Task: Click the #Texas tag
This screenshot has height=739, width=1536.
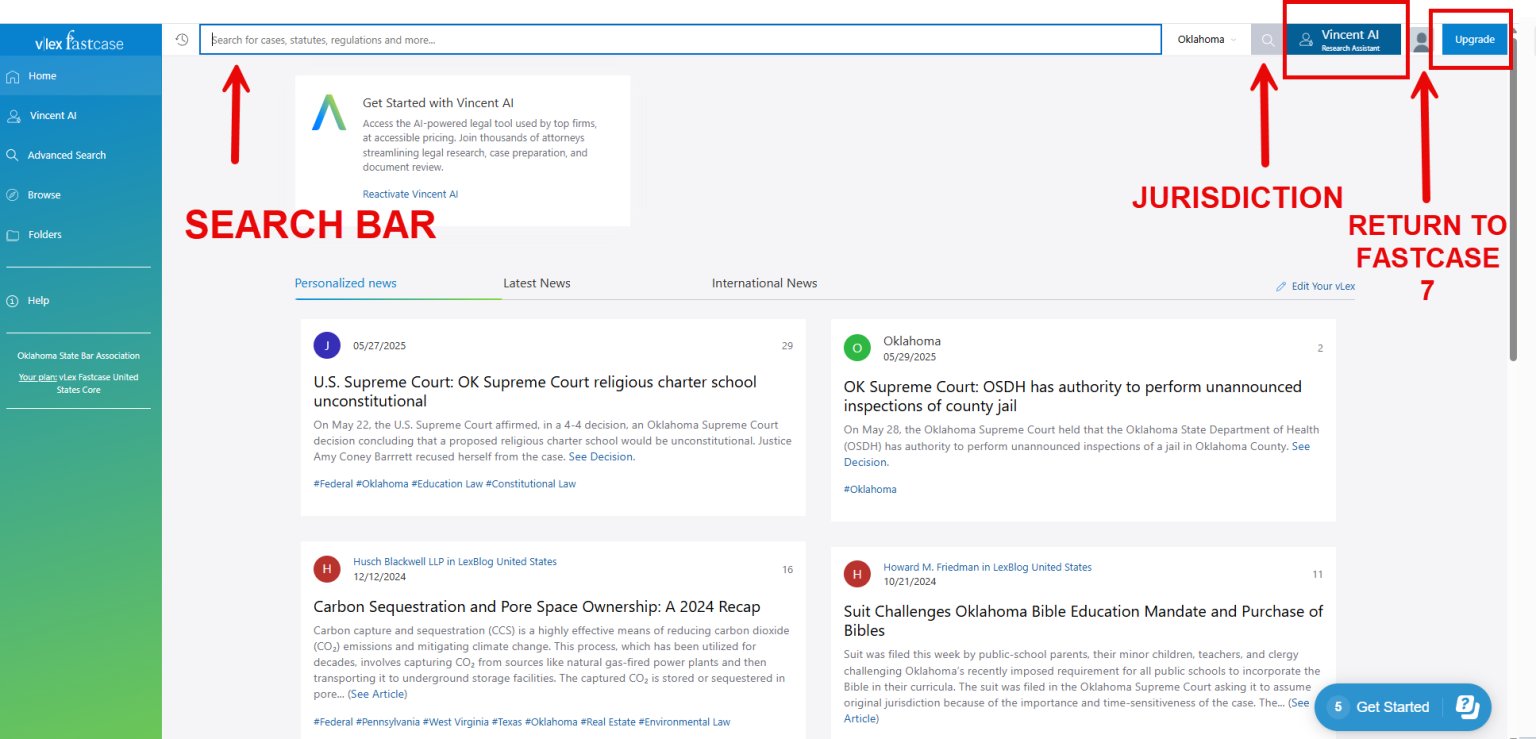Action: click(507, 722)
